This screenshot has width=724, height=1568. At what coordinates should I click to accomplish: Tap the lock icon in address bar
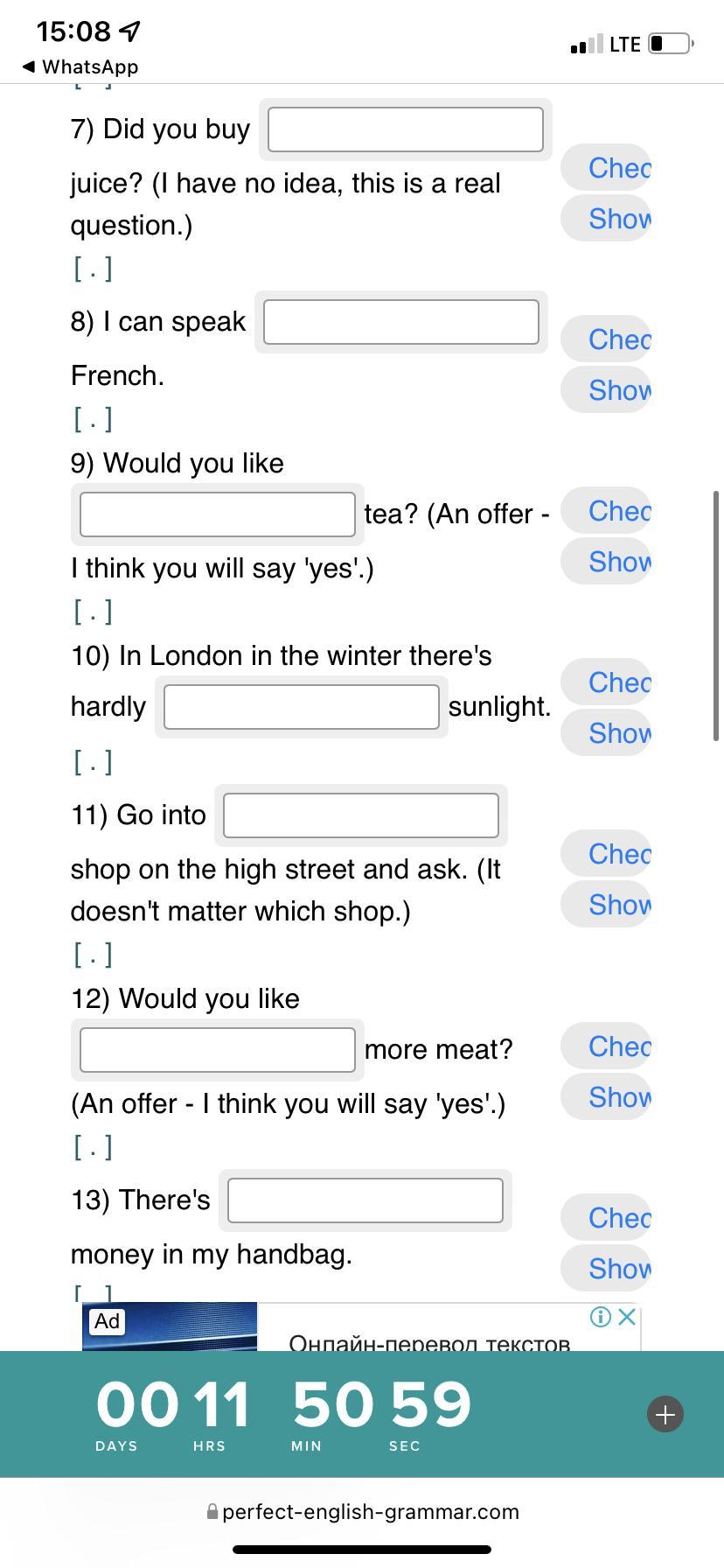tap(212, 1512)
